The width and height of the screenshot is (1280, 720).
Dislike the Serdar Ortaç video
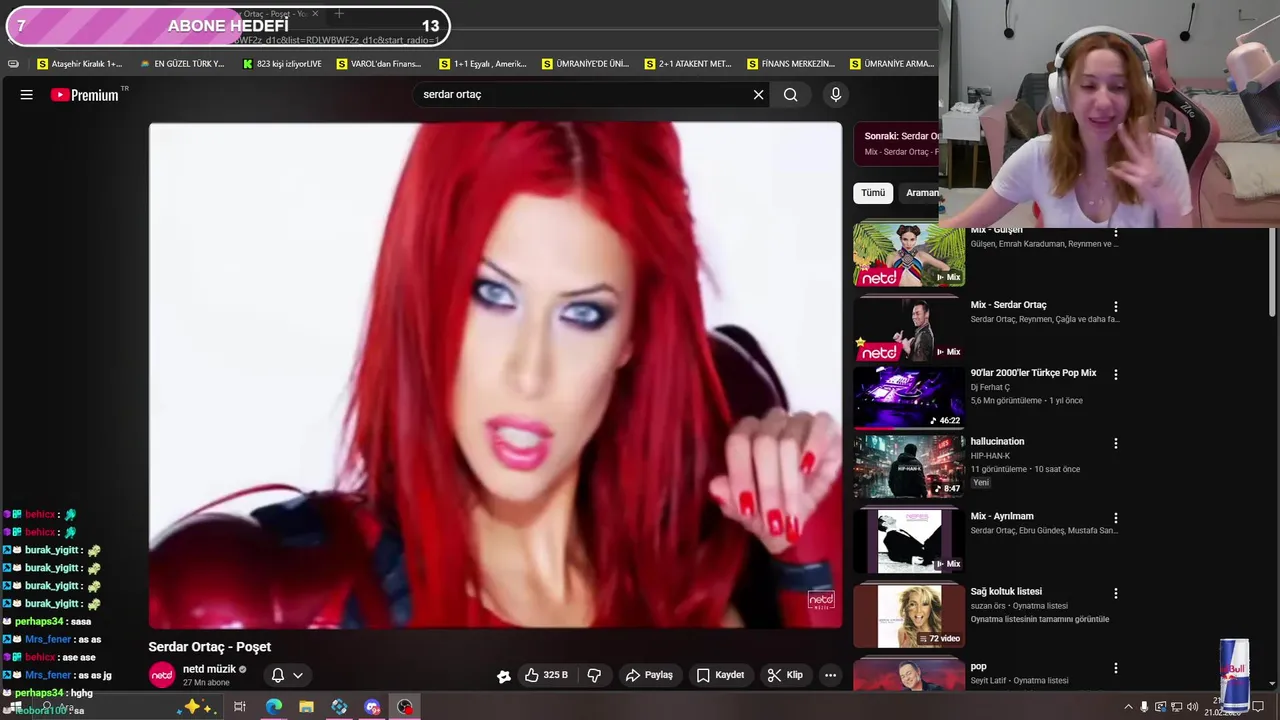pyautogui.click(x=594, y=675)
